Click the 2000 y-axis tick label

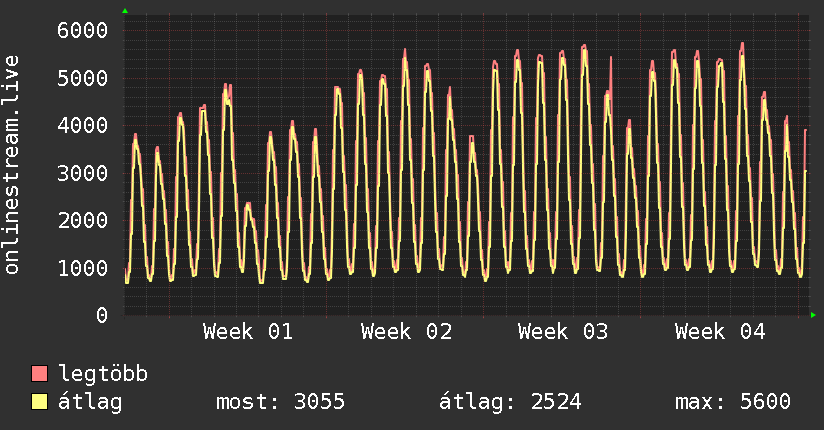tap(82, 220)
